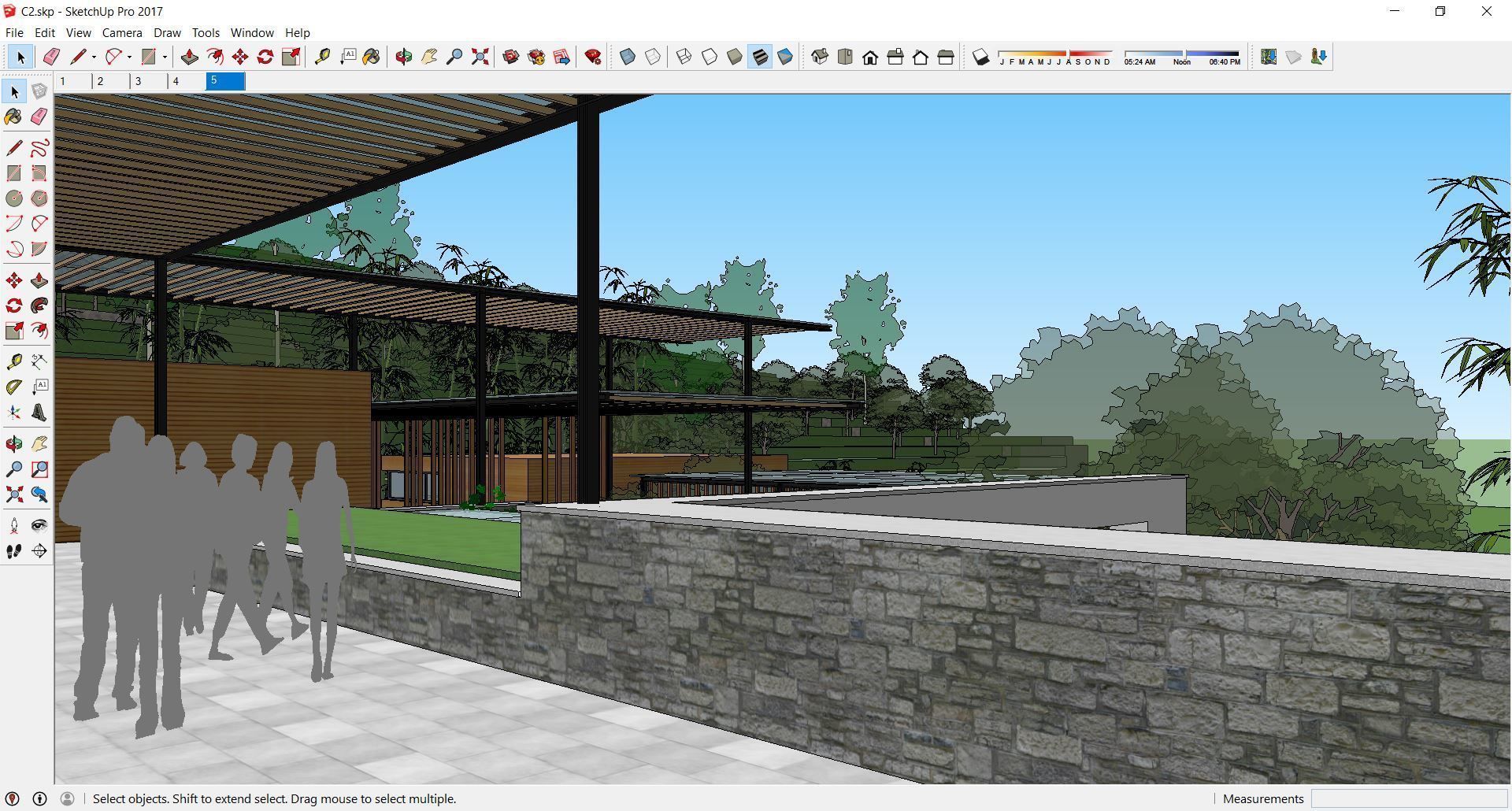Select the Protractor tool
This screenshot has height=811, width=1512.
(14, 387)
